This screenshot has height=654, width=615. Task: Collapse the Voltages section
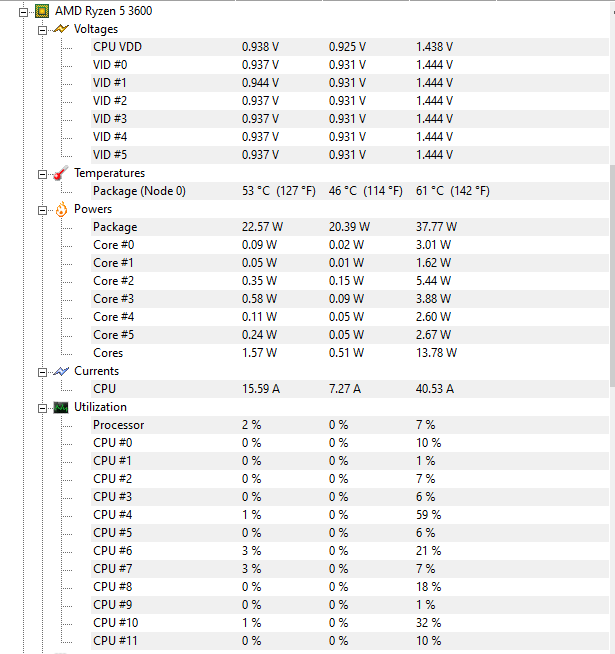point(42,30)
